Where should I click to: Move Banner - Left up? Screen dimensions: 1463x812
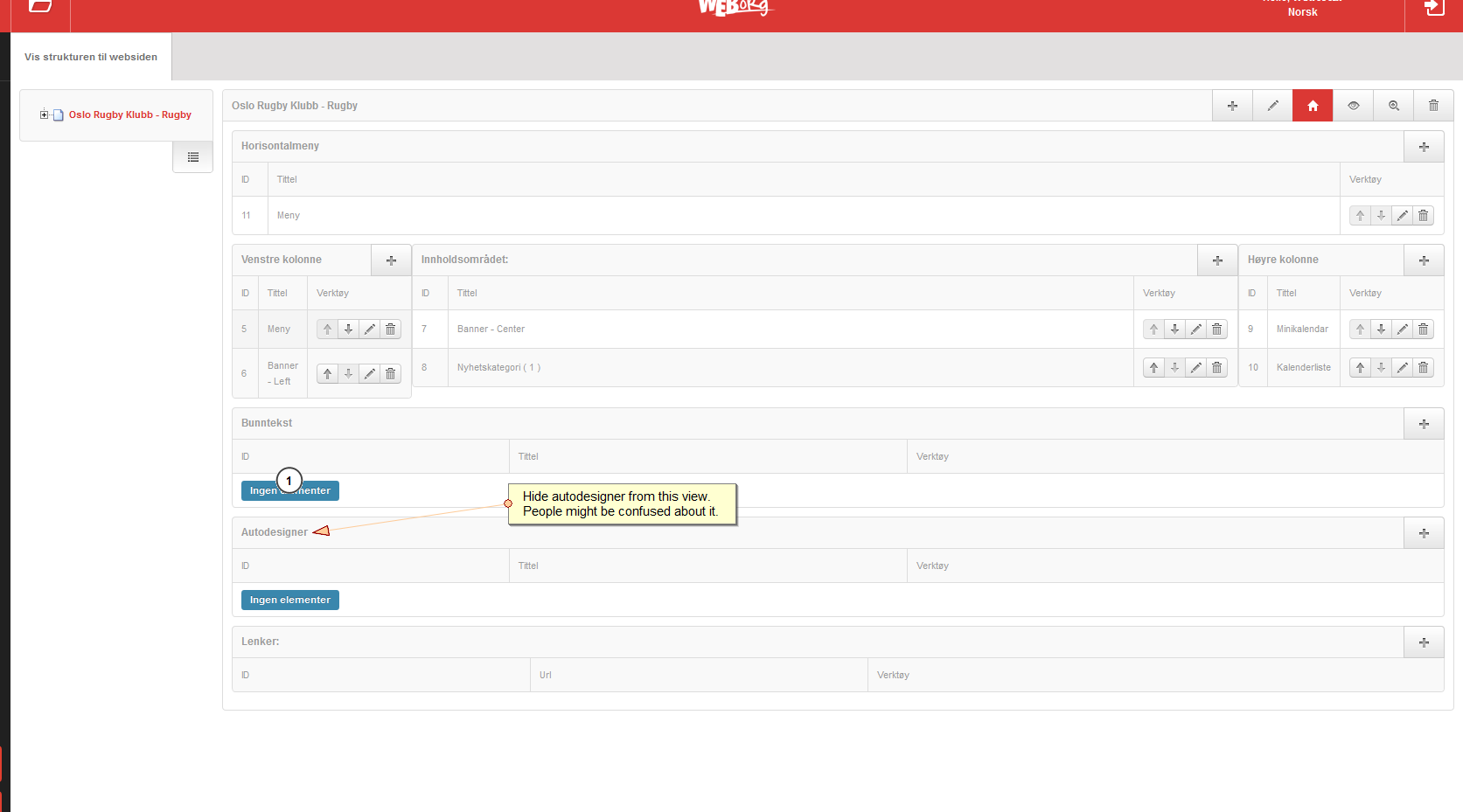pos(327,373)
